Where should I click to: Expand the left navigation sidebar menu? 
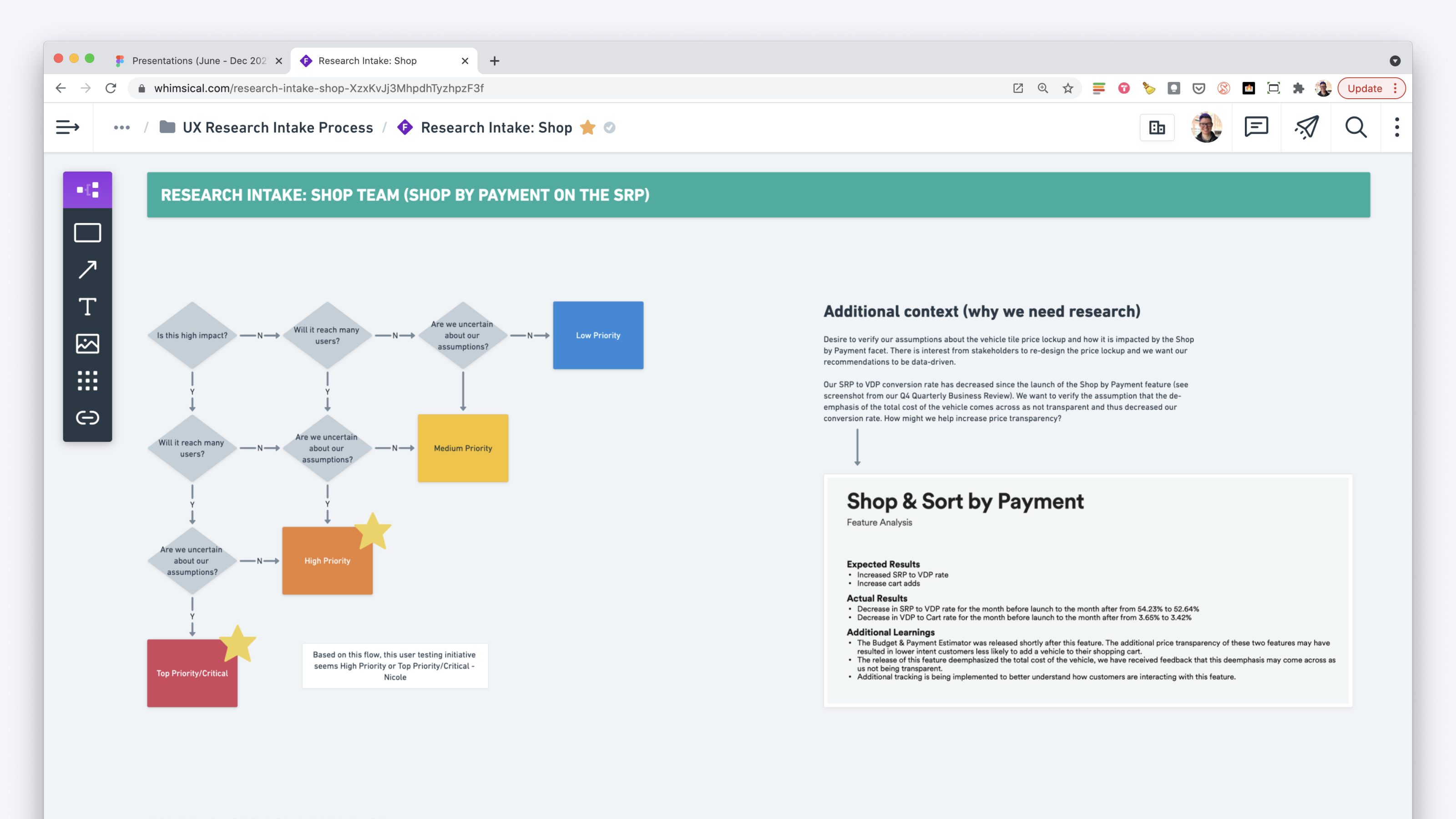[67, 127]
